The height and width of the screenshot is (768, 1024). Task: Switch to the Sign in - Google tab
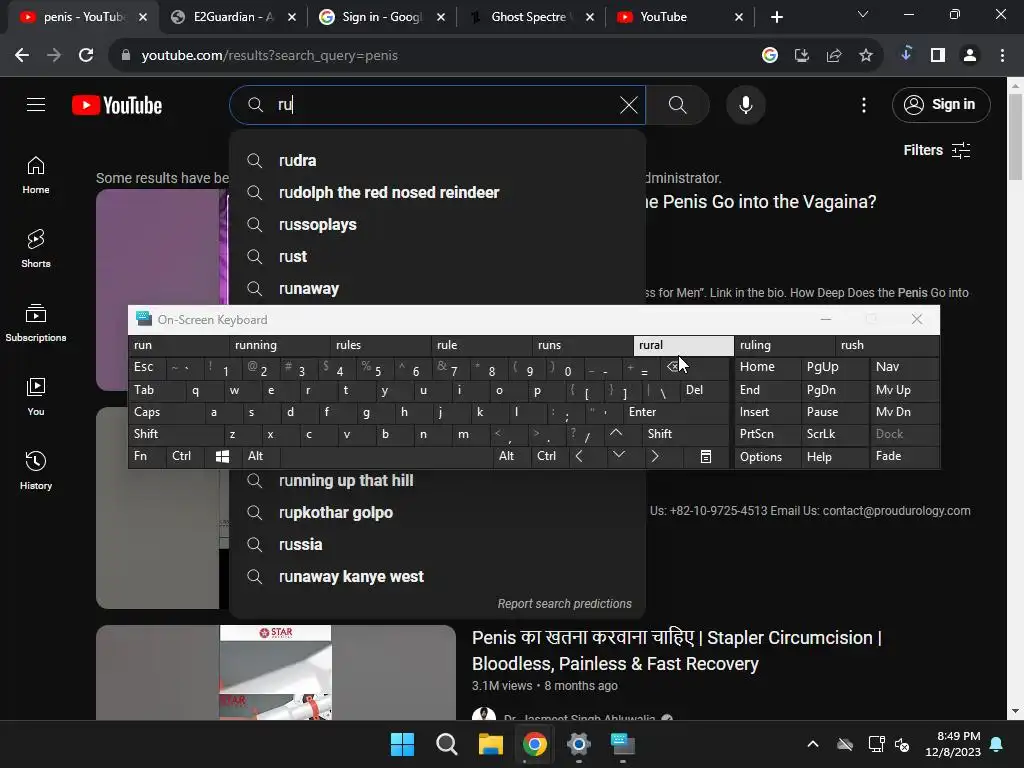tap(381, 17)
